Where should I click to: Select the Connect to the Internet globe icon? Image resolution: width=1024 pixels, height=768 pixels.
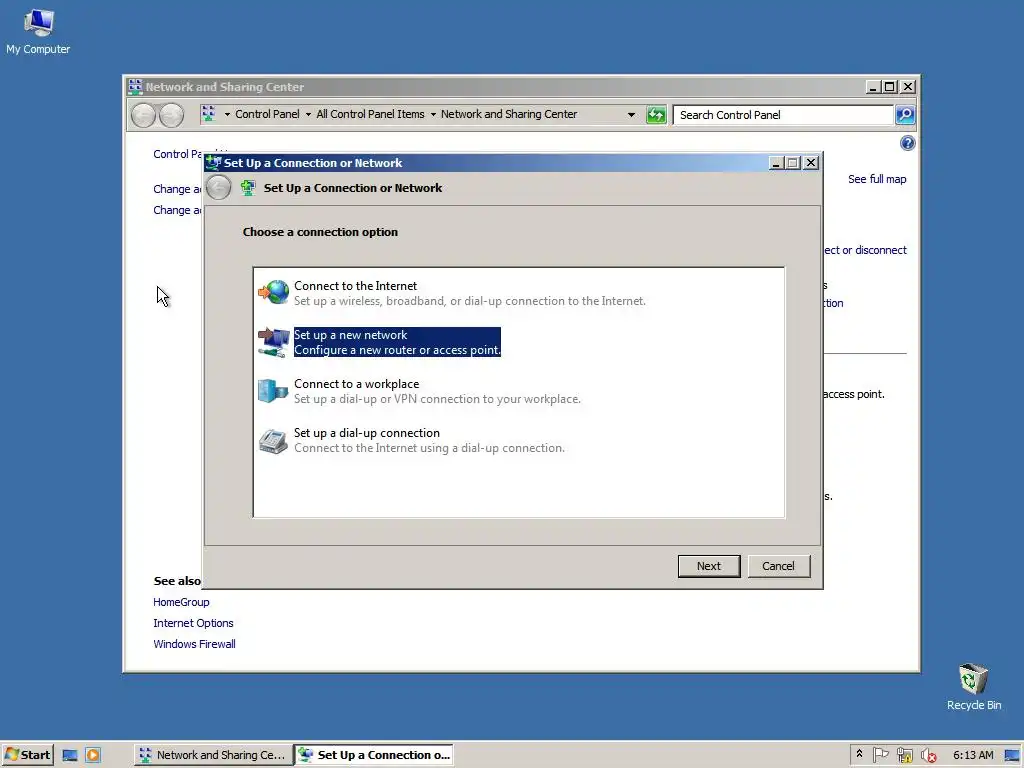pyautogui.click(x=274, y=292)
